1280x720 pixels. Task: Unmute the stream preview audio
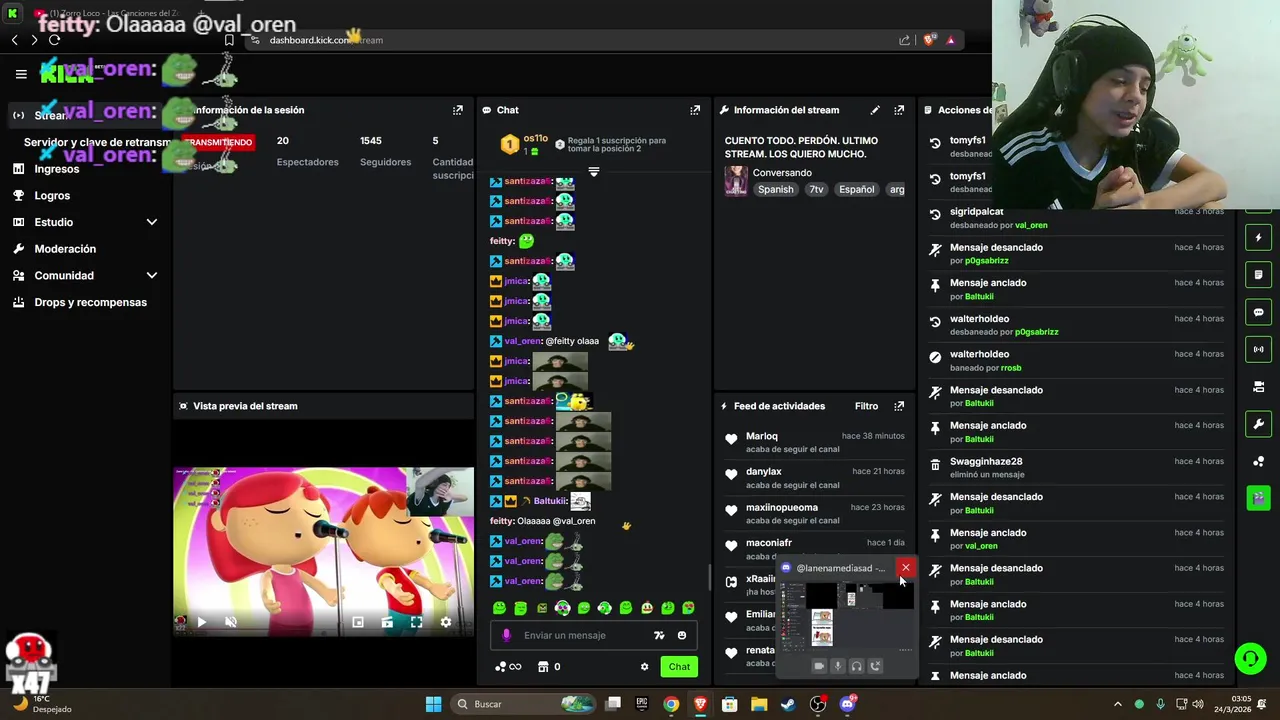tap(230, 622)
